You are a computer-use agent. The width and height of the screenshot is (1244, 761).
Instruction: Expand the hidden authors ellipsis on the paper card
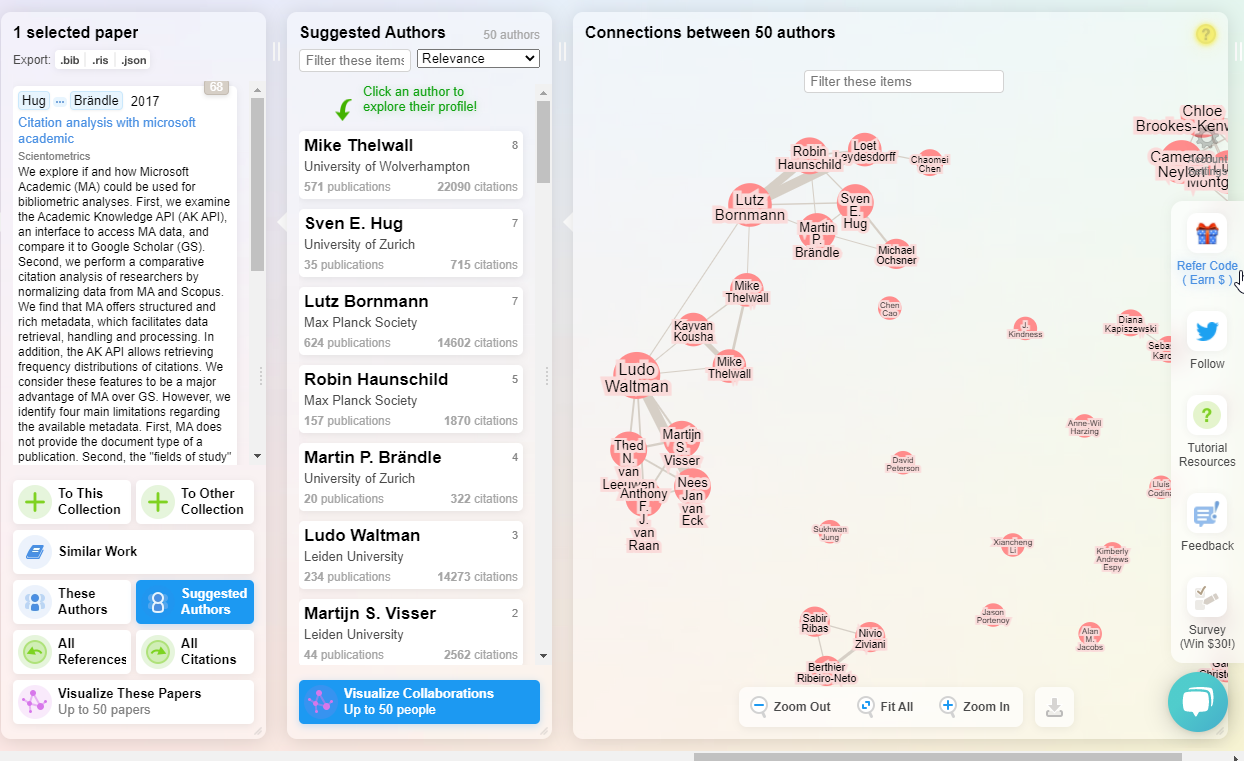60,101
